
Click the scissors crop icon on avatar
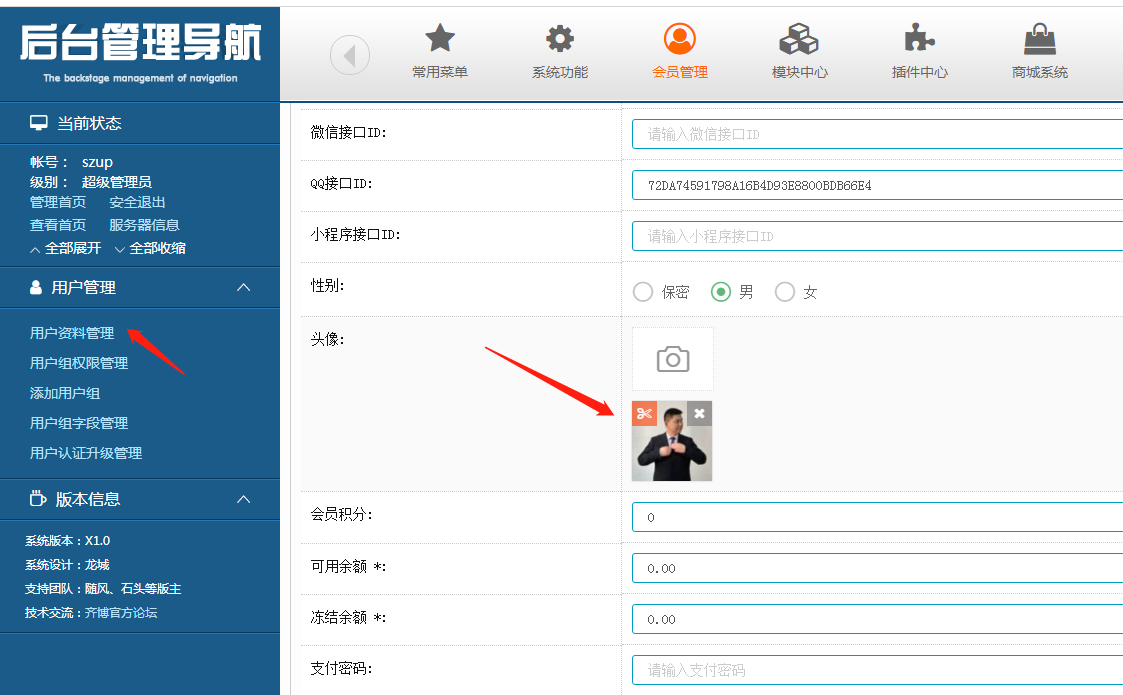click(x=645, y=413)
